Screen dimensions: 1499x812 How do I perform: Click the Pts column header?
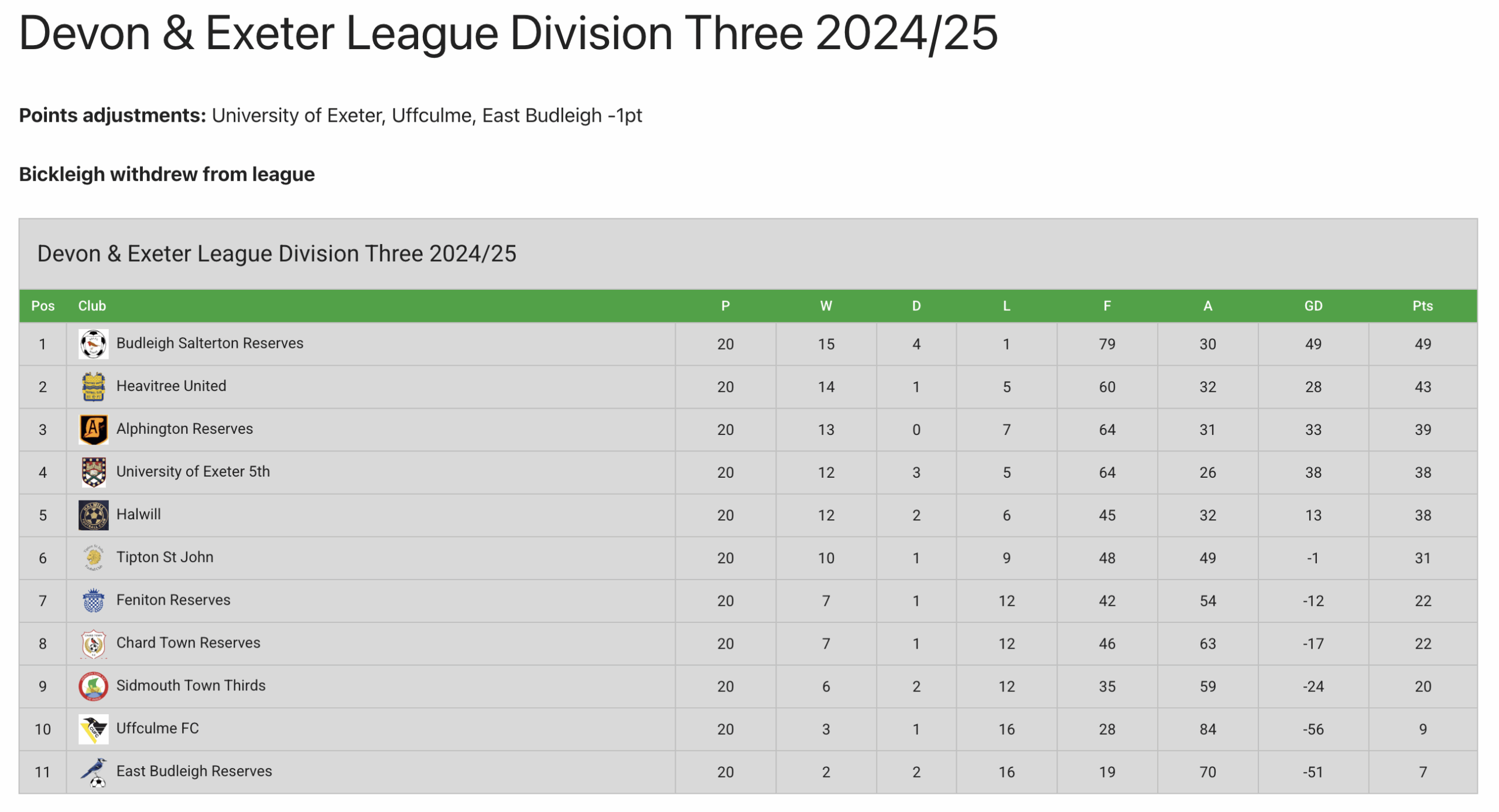click(1422, 306)
